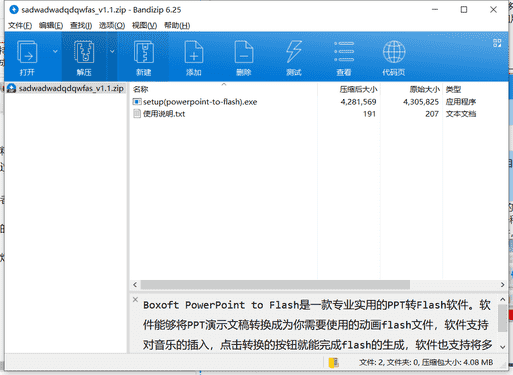Image resolution: width=513 pixels, height=375 pixels.
Task: Select the 使用说明.txt file row
Action: [x=318, y=114]
